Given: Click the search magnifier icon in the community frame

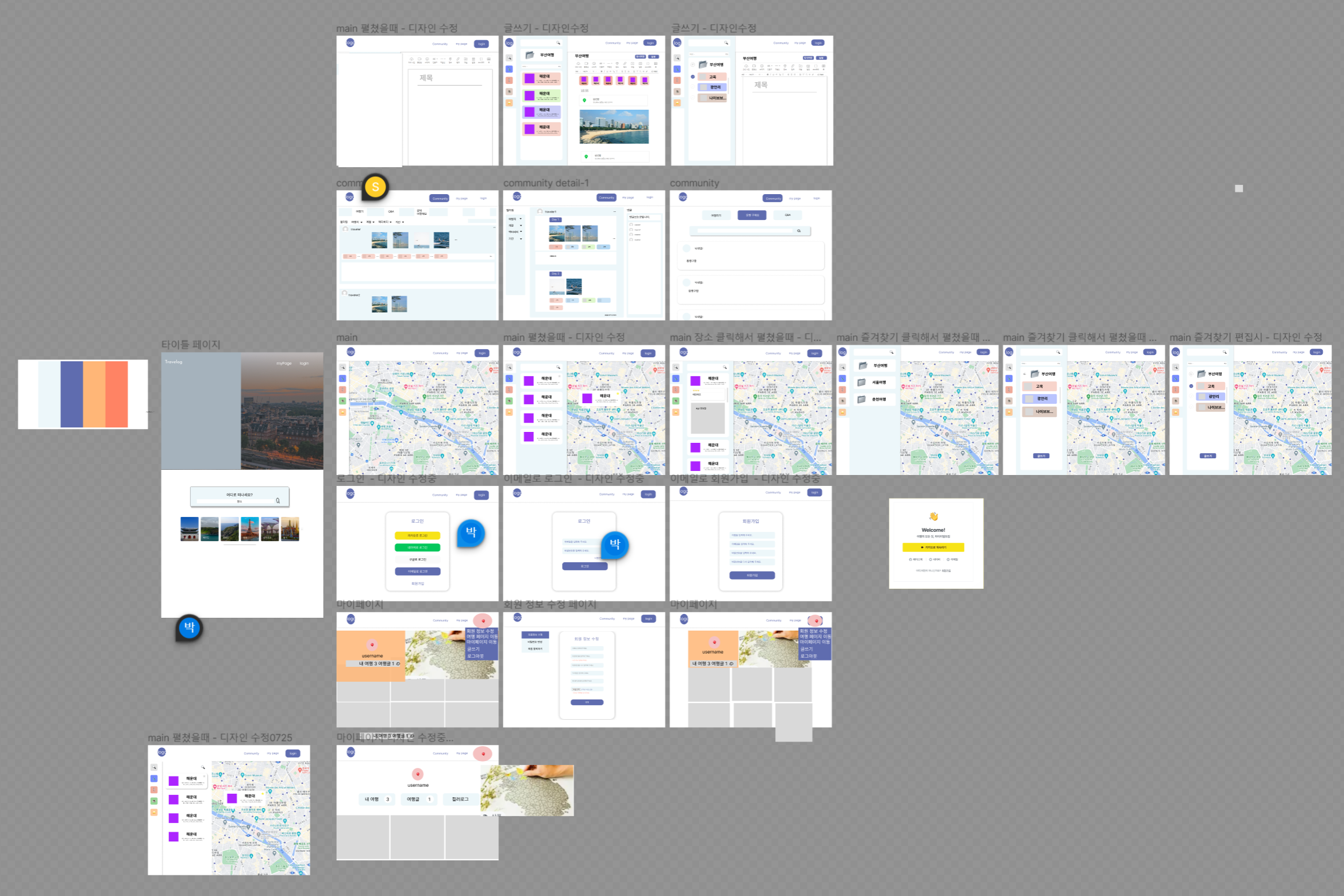Looking at the screenshot, I should pos(799,231).
